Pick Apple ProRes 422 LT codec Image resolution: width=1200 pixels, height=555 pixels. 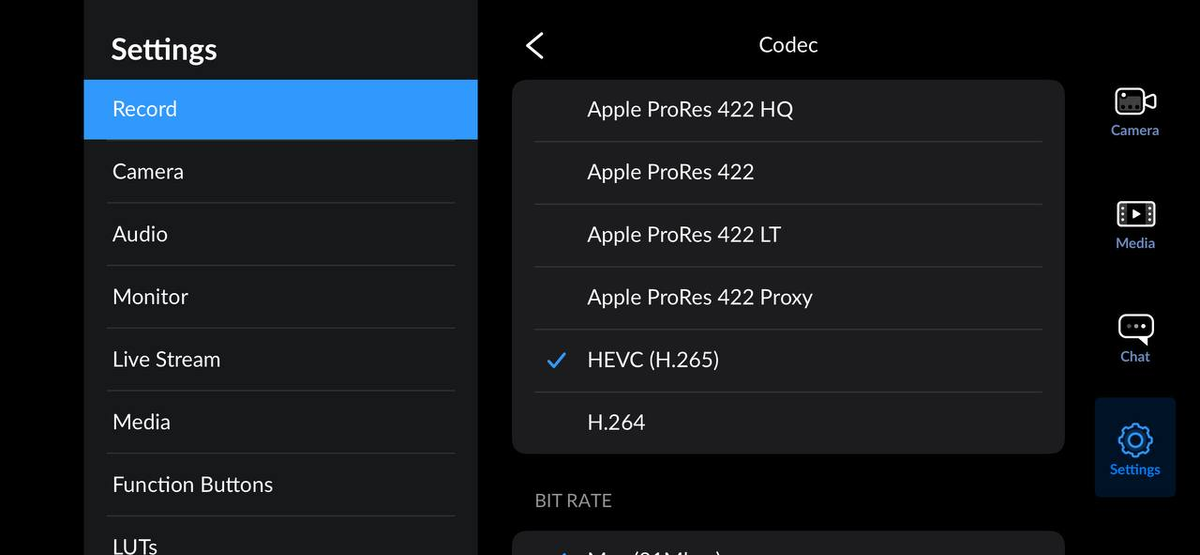pyautogui.click(x=684, y=235)
